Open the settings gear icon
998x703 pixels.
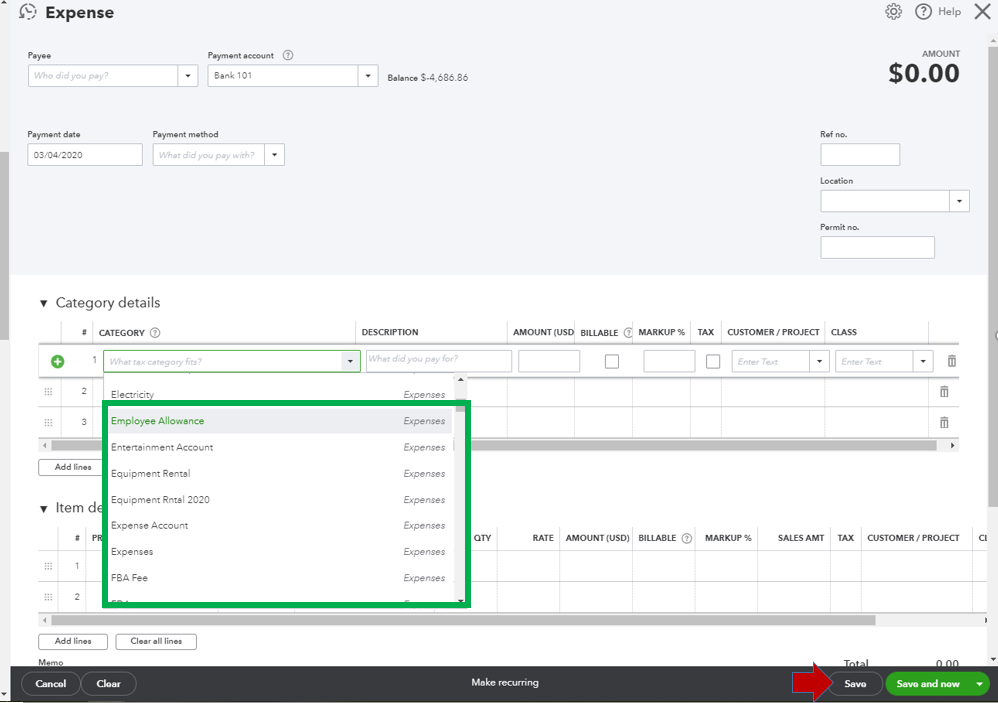tap(894, 11)
